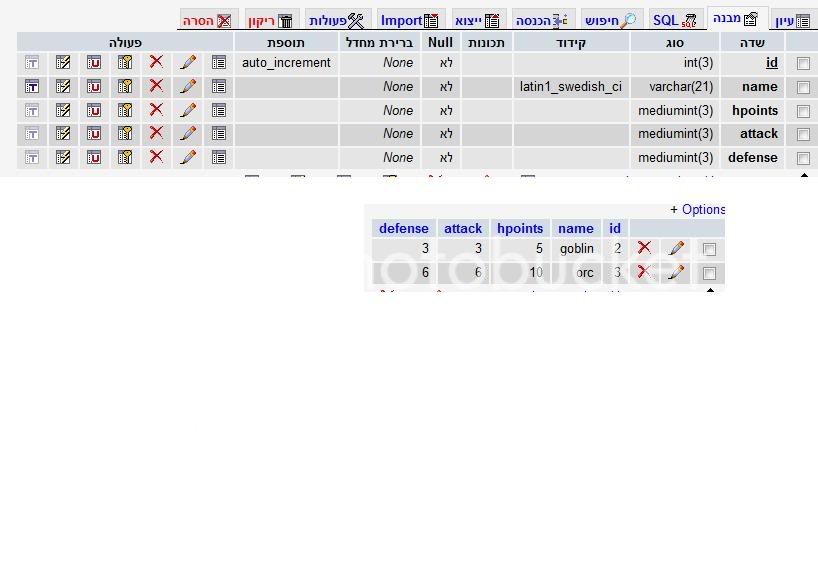The image size is (818, 585).
Task: Click the latin1_swedish_ci collation cell
Action: 571,87
